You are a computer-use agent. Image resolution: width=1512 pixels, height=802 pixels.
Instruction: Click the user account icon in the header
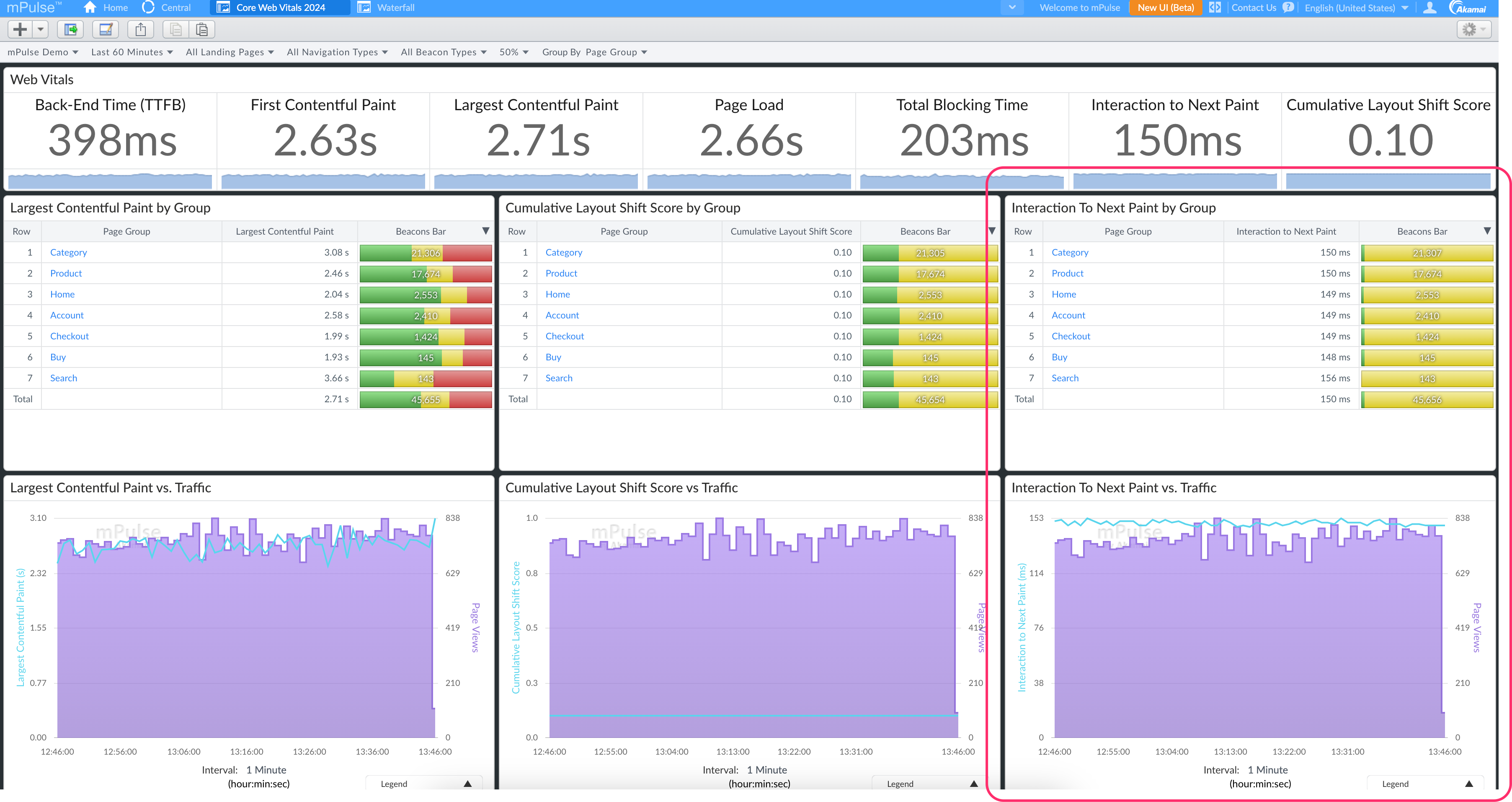1430,8
